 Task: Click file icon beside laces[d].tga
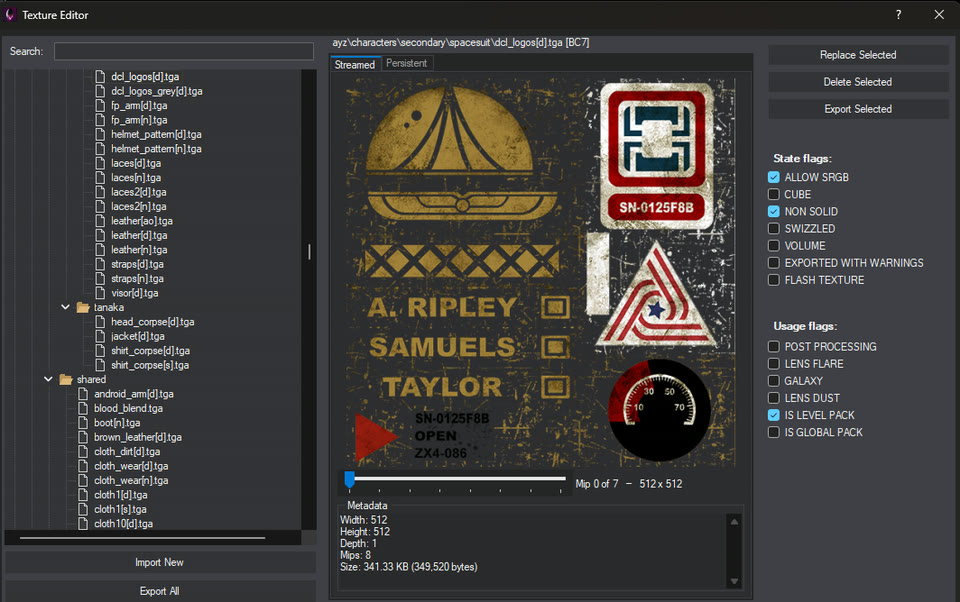[x=100, y=163]
